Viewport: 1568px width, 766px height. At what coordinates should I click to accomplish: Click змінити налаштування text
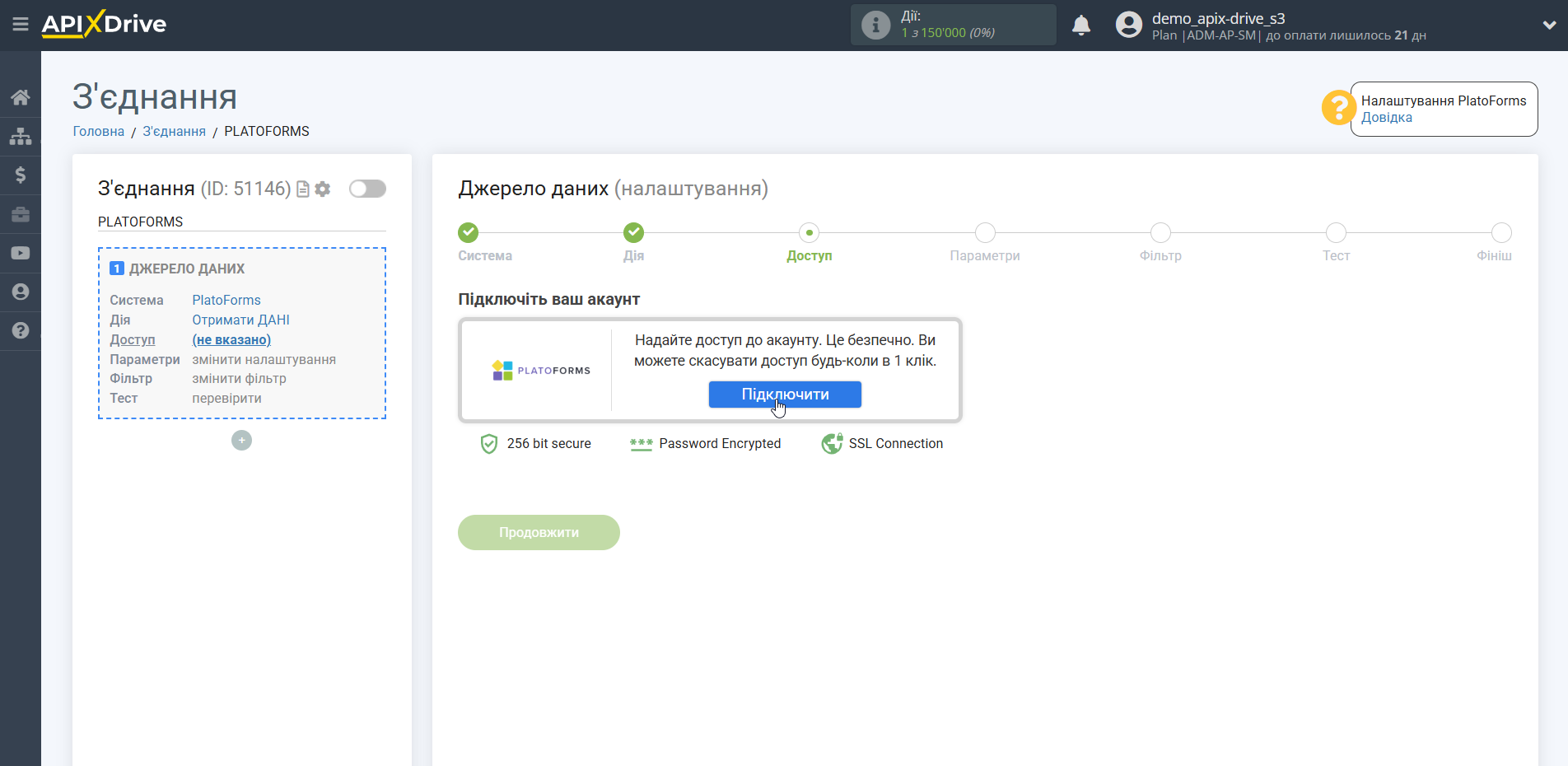(264, 359)
